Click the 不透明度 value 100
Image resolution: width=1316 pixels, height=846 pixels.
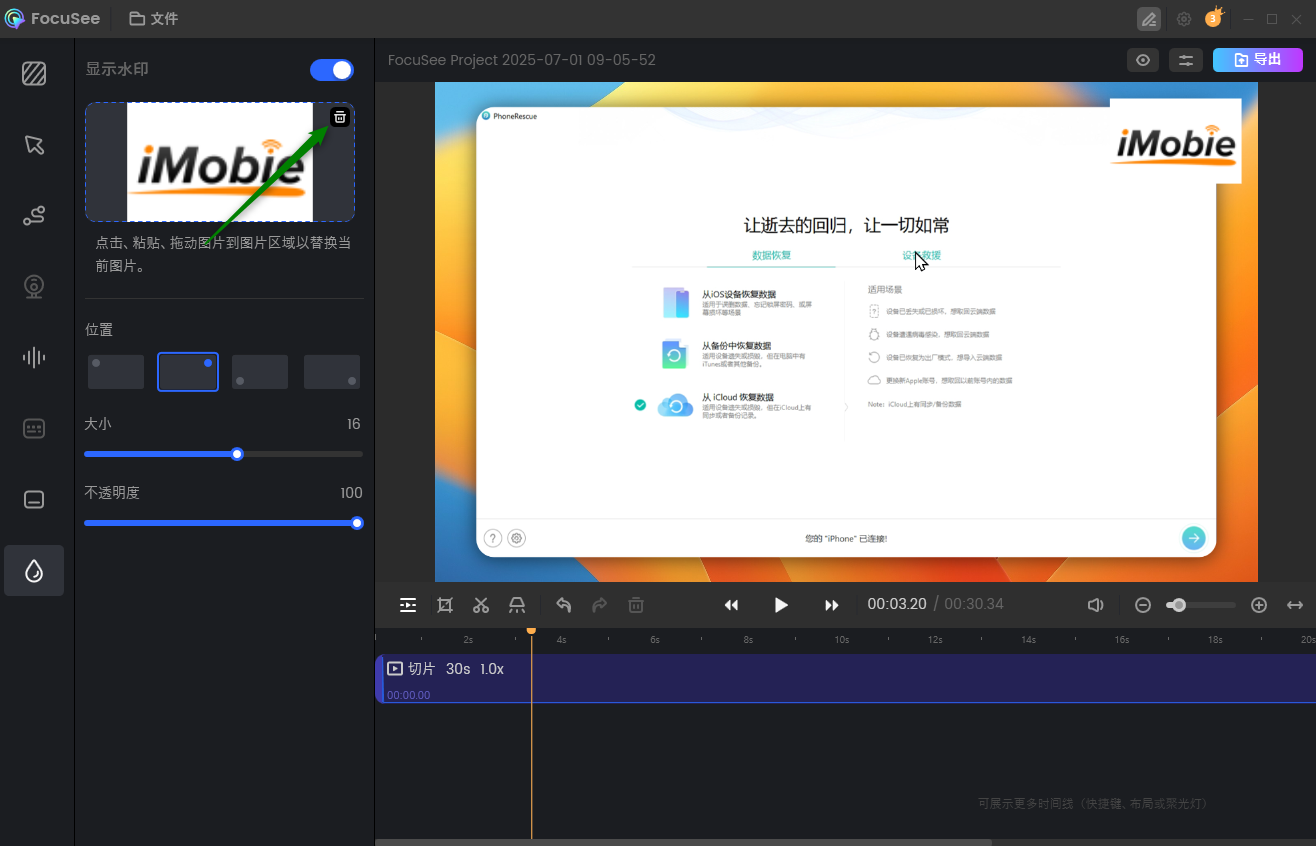(351, 493)
